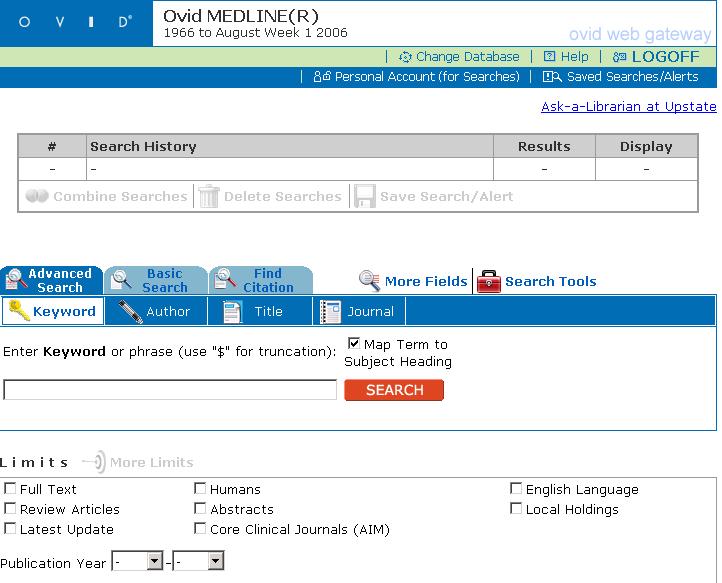Click the Change Database gear icon
This screenshot has height=583, width=722.
coord(405,57)
